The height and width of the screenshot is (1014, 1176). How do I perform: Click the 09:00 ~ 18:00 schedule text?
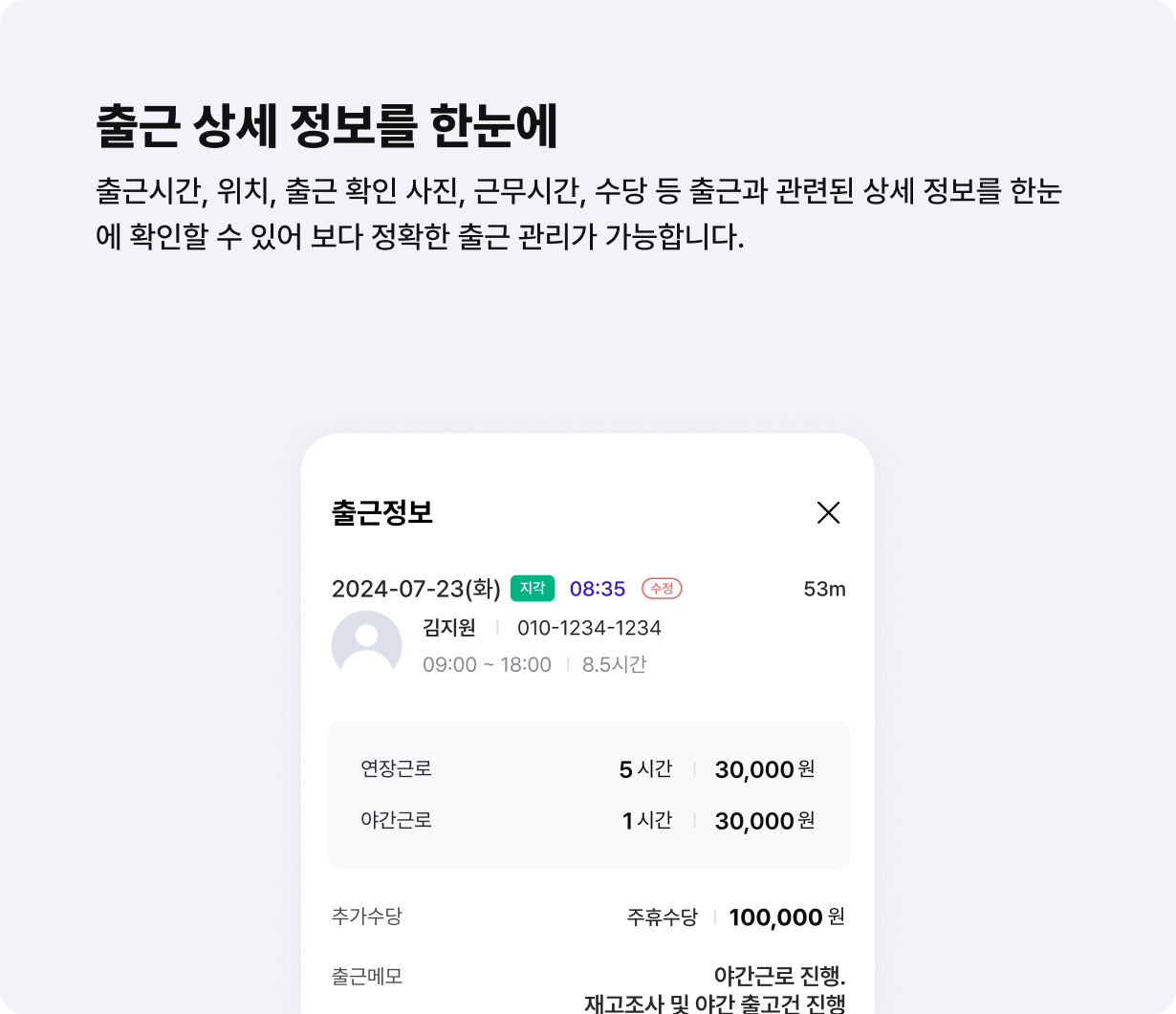tap(487, 664)
